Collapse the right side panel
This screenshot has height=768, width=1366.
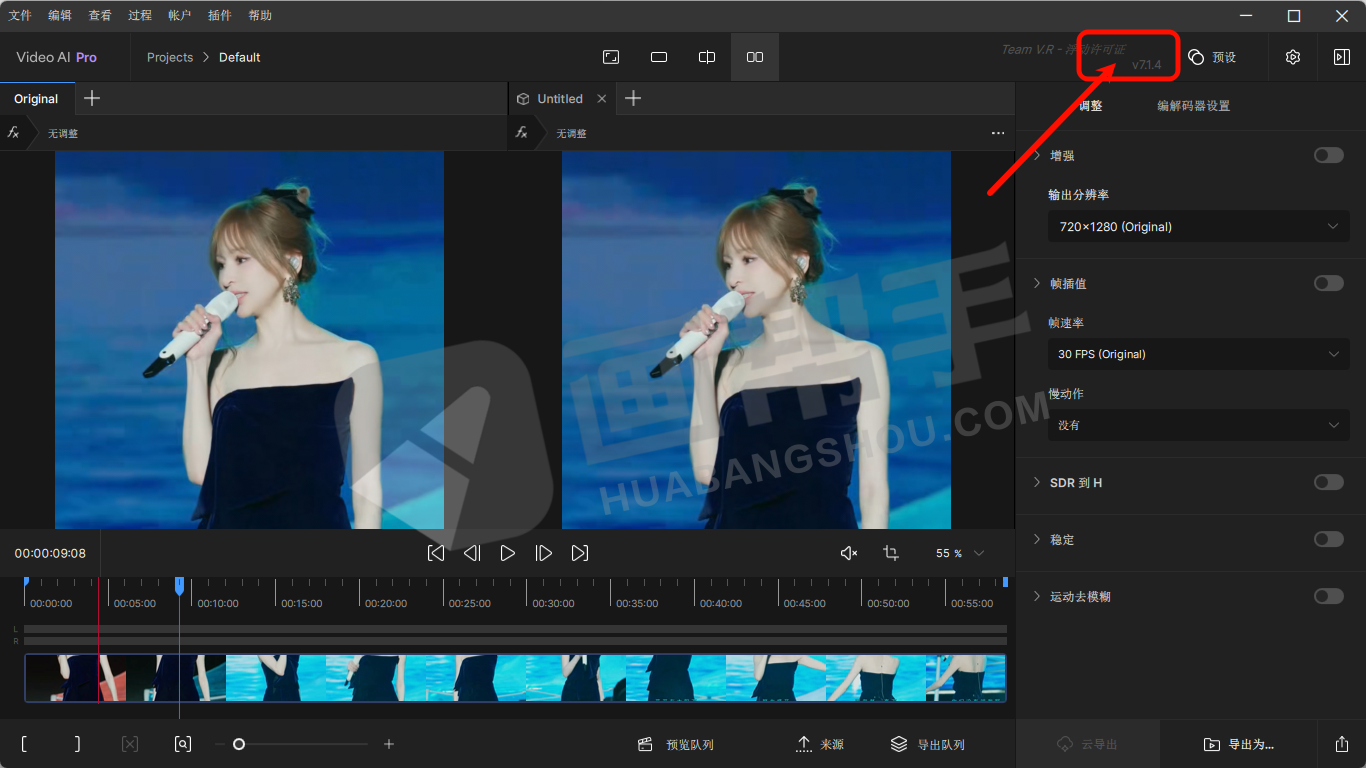coord(1341,57)
